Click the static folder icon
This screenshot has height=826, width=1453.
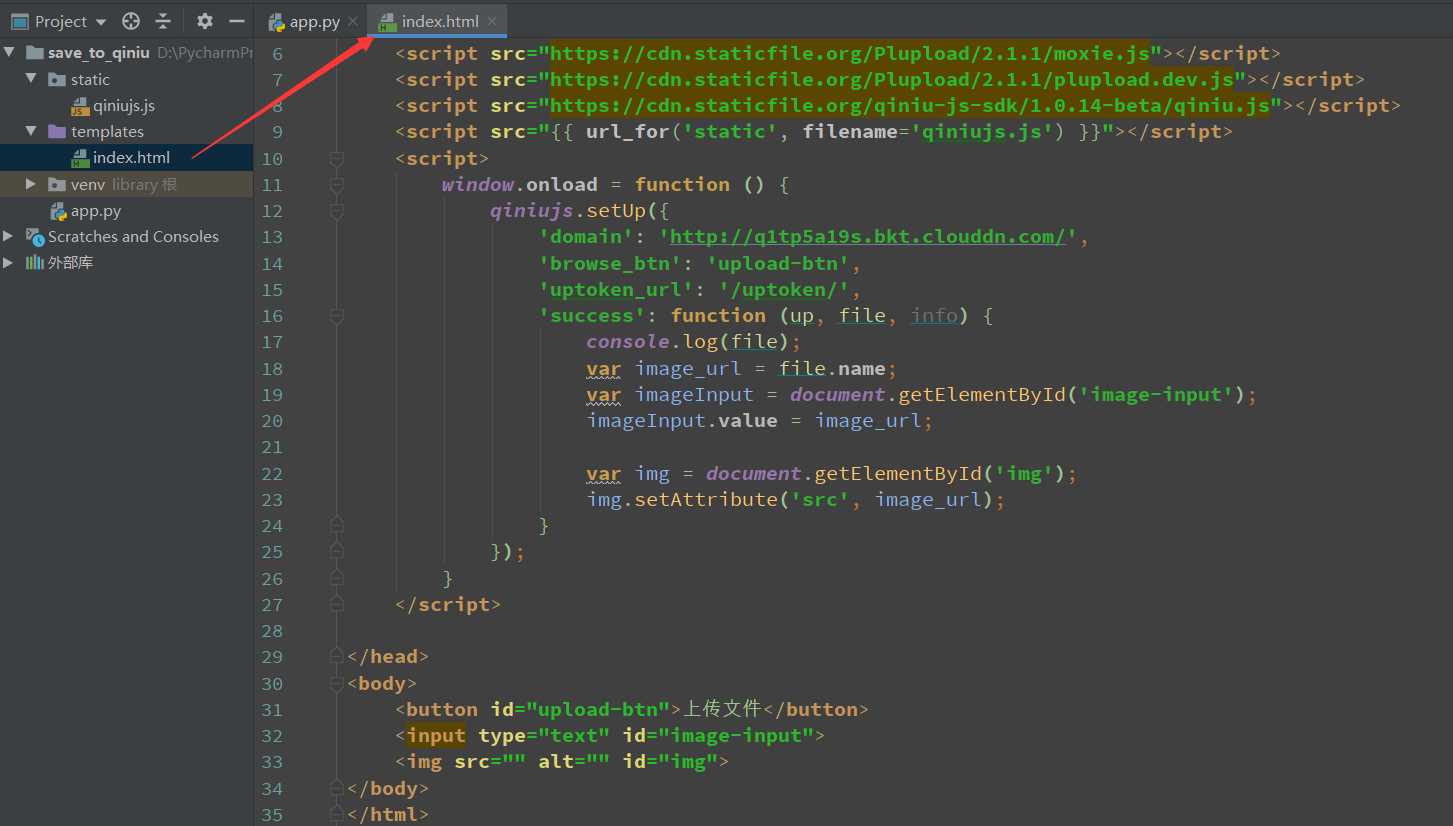(57, 79)
